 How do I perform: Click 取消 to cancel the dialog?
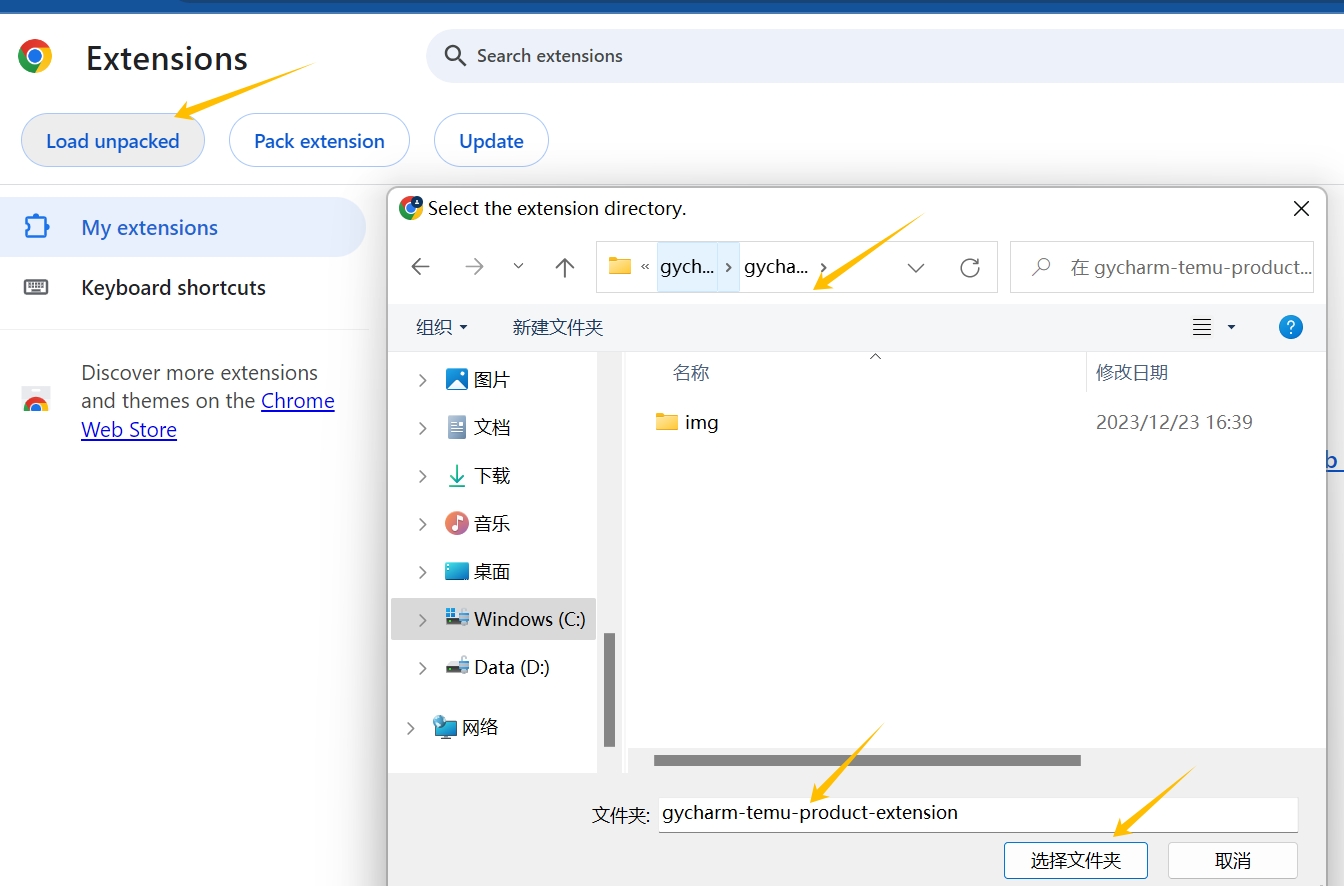click(x=1233, y=860)
